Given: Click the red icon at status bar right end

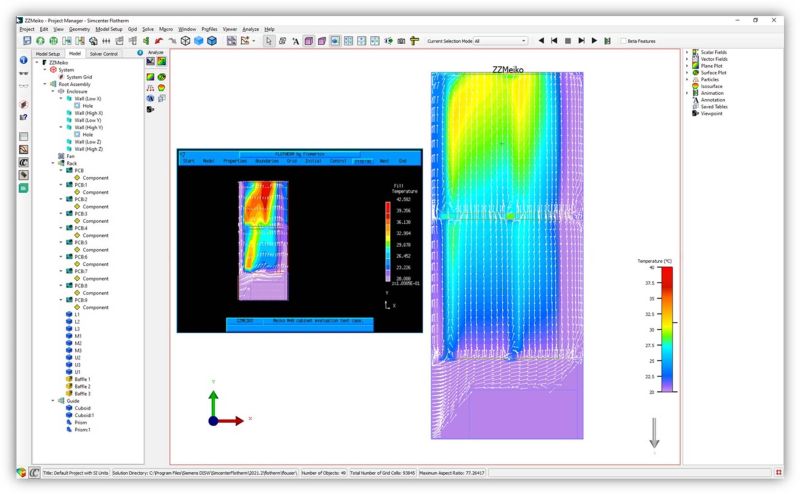Looking at the screenshot, I should click(779, 473).
